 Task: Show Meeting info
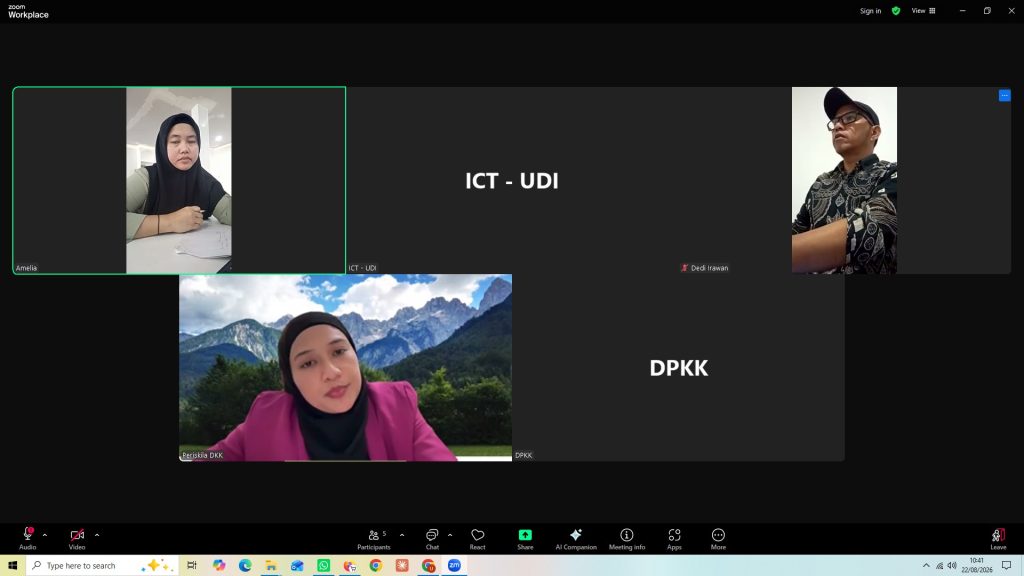[627, 539]
